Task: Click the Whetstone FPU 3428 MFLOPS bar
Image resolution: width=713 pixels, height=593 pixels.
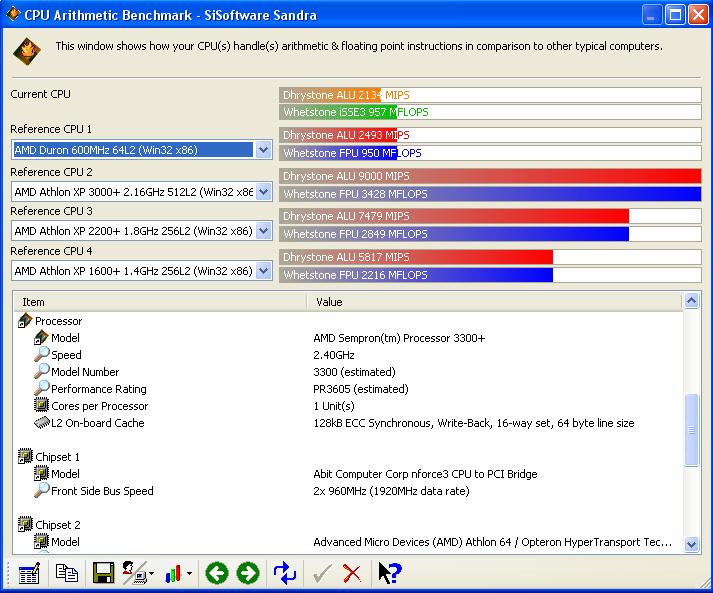Action: click(490, 194)
